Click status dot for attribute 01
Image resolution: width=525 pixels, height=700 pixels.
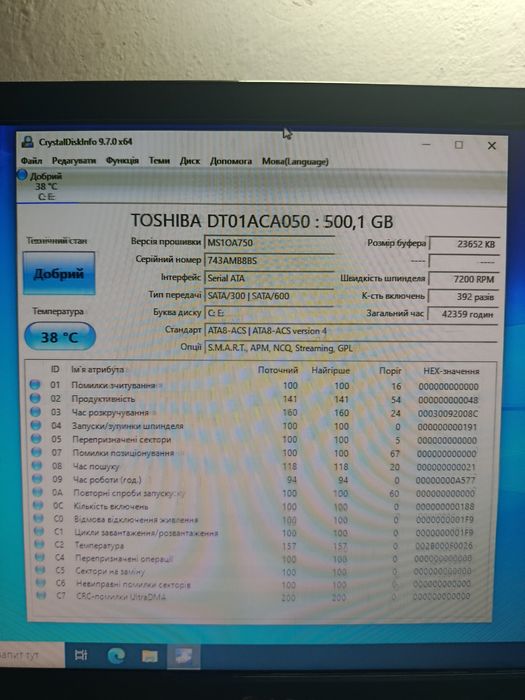tap(35, 384)
